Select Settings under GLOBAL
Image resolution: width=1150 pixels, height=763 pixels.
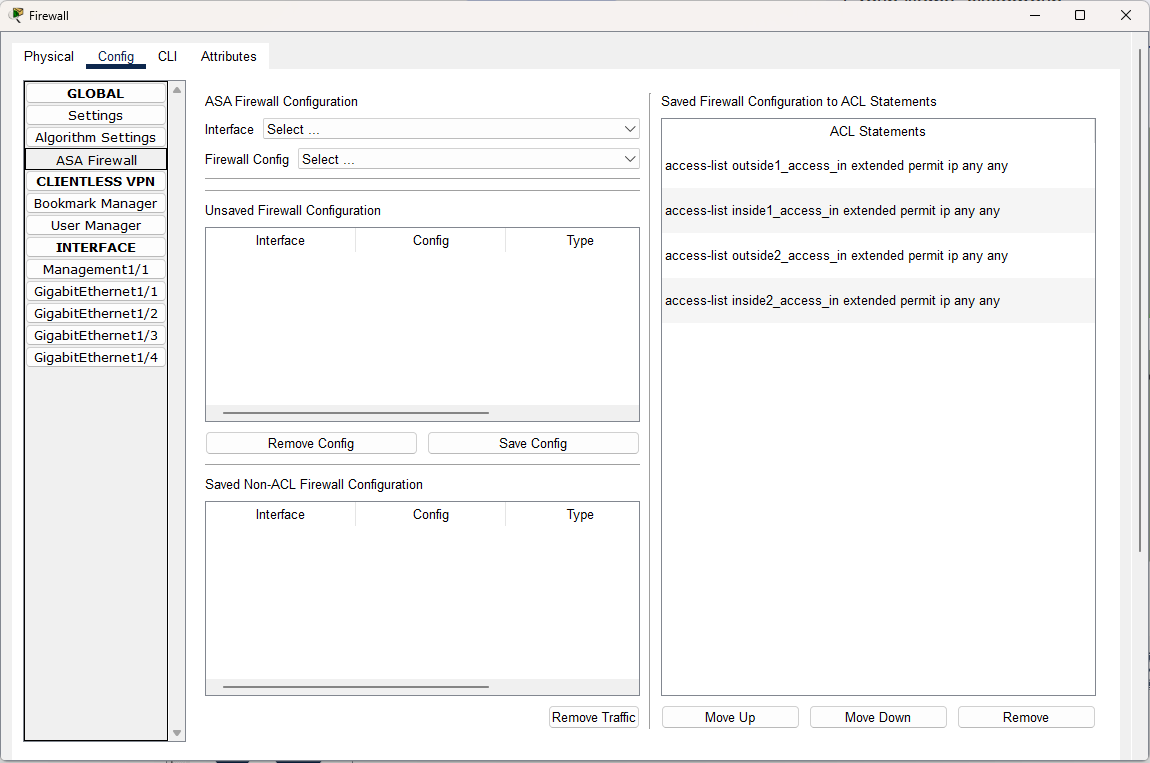(95, 114)
